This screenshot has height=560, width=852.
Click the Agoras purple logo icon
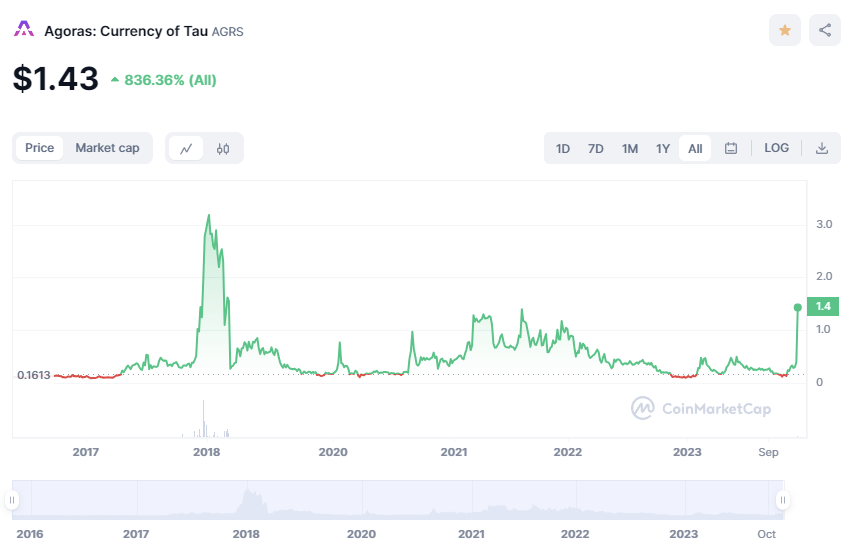(23, 29)
